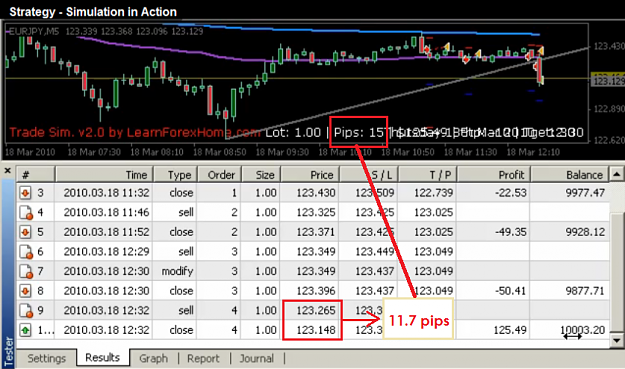Click profit cell -49.35
Image resolution: width=625 pixels, height=369 pixels.
tap(511, 232)
